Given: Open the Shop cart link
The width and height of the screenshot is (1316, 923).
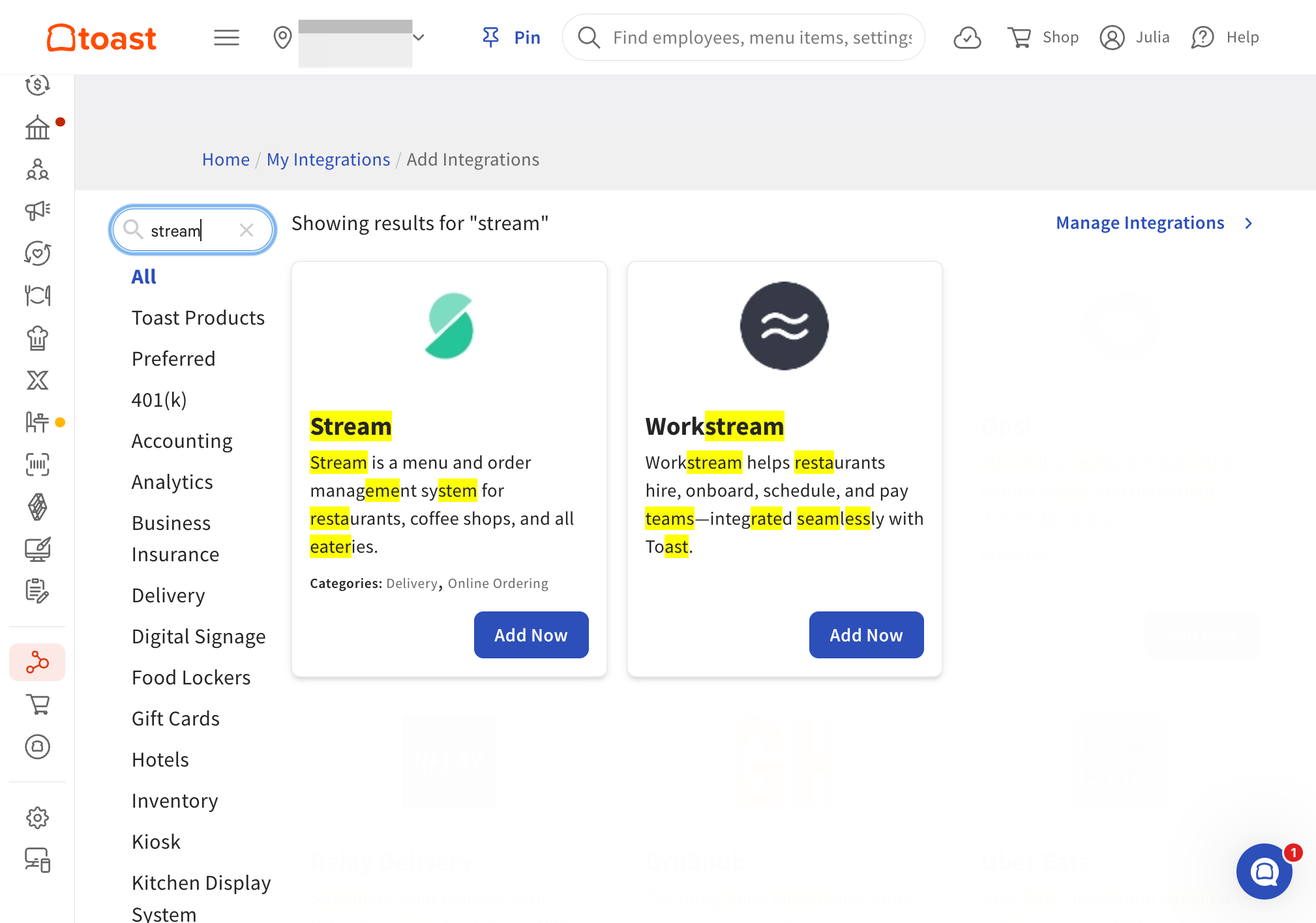Looking at the screenshot, I should click(x=1043, y=38).
